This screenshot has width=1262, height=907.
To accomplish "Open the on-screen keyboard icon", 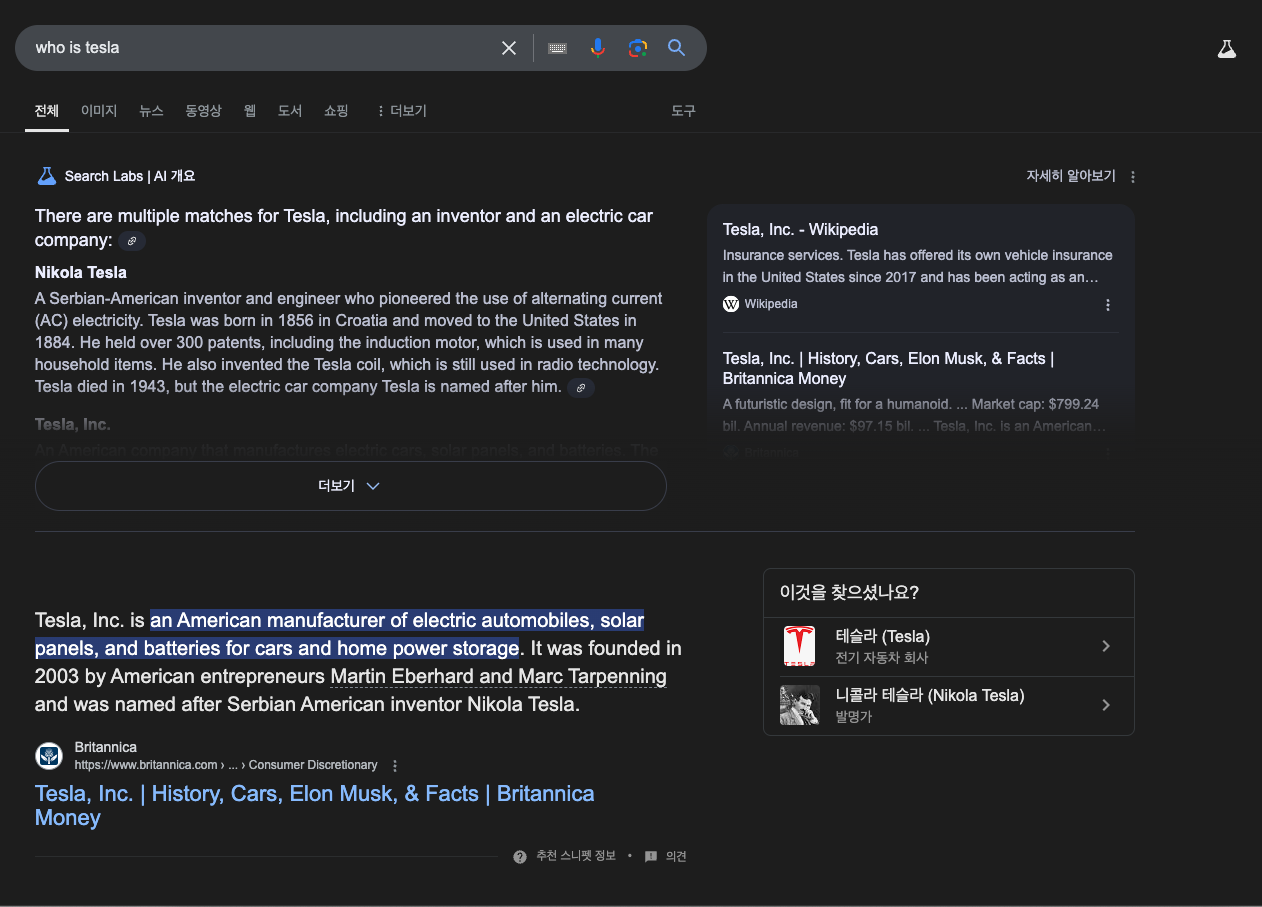I will [557, 47].
